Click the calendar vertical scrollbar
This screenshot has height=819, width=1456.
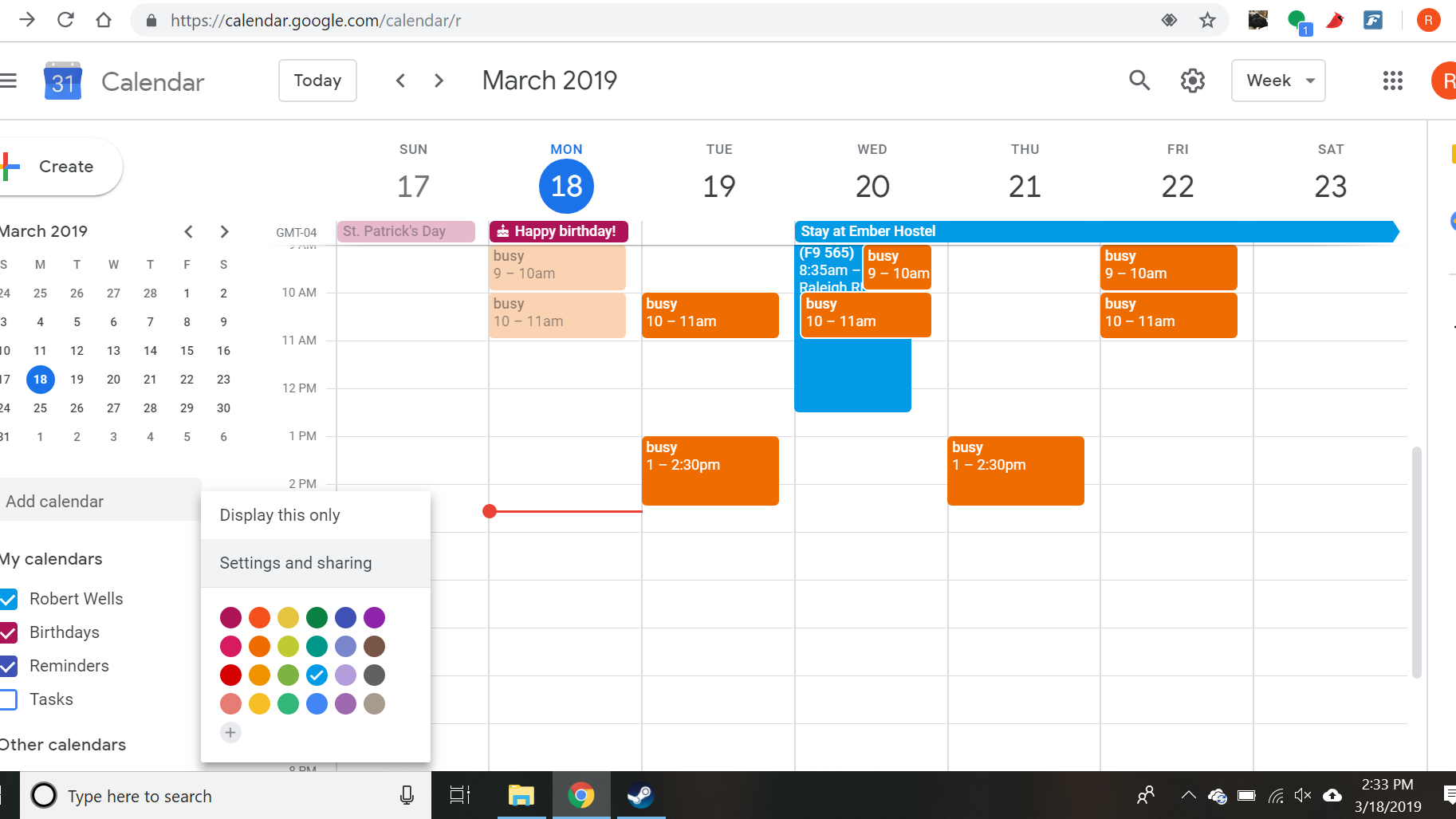click(1417, 562)
